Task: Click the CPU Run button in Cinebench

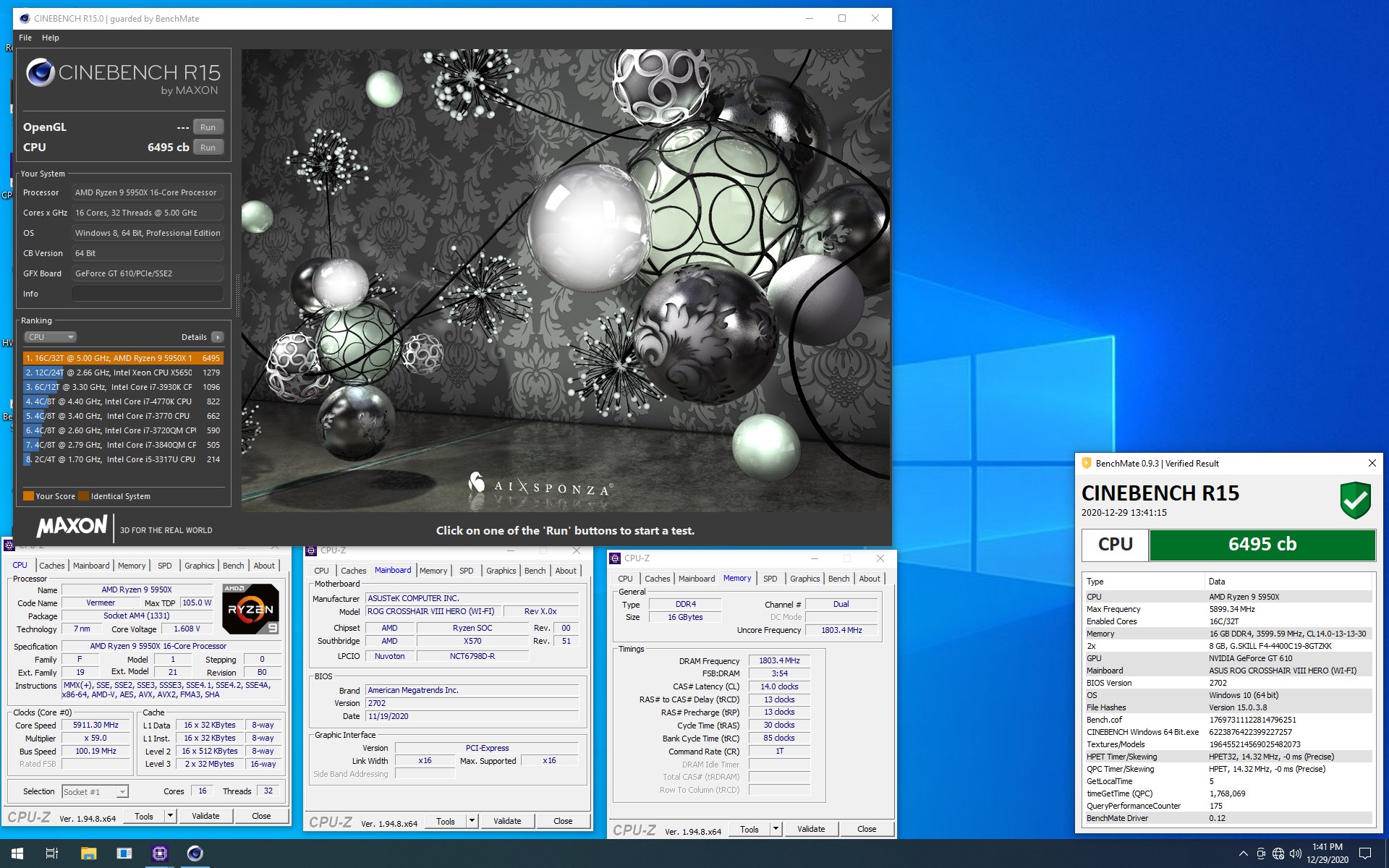Action: [x=208, y=148]
